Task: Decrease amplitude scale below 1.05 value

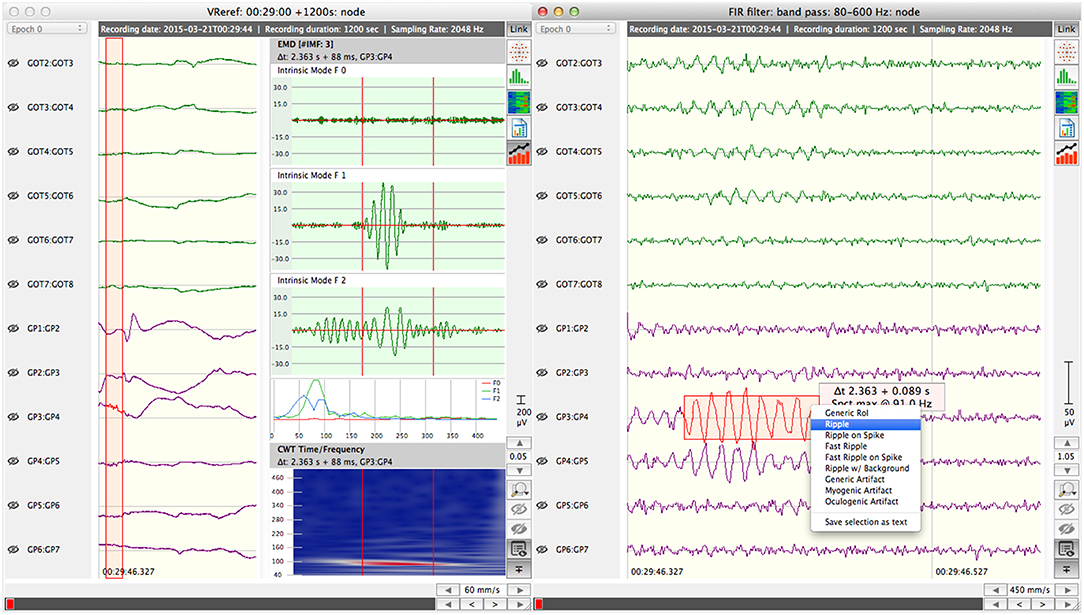Action: pyautogui.click(x=1066, y=470)
